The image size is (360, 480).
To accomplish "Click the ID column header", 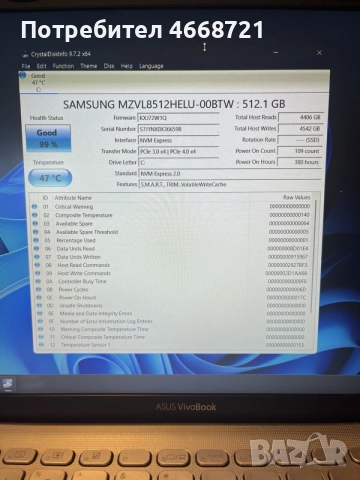I will point(45,198).
